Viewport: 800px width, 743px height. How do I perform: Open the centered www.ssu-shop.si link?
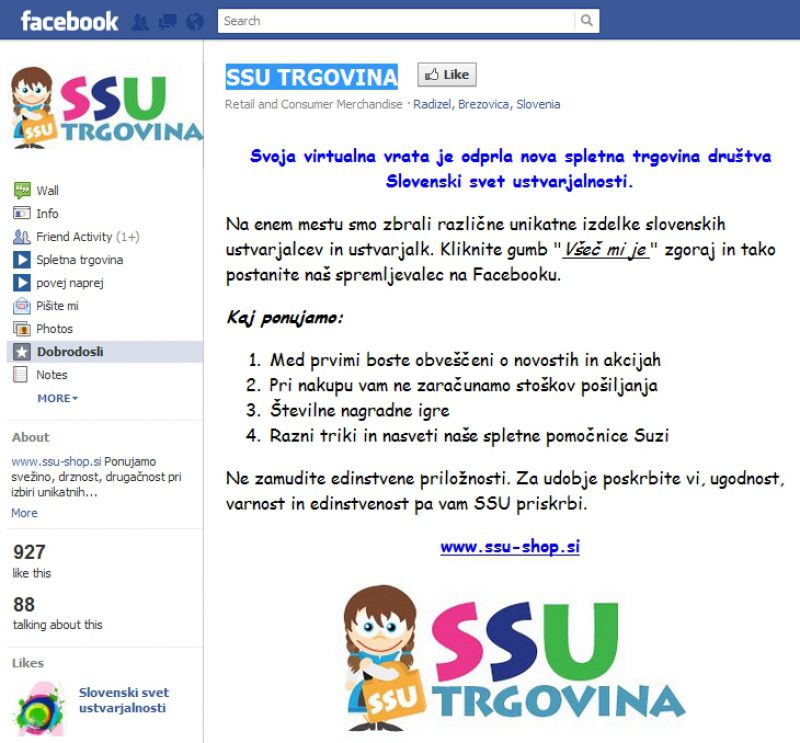510,547
